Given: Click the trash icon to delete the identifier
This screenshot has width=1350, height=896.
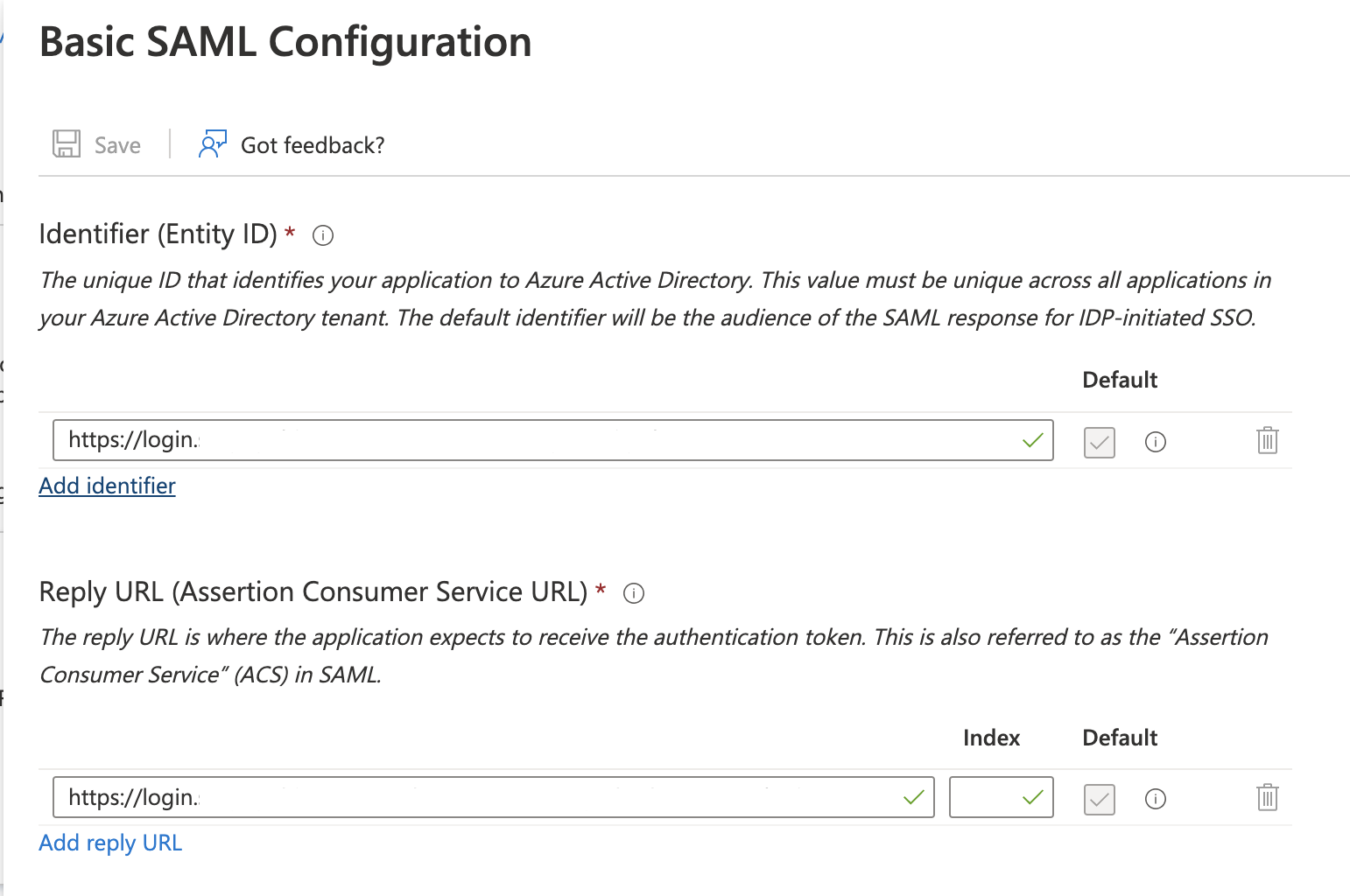Looking at the screenshot, I should click(x=1267, y=440).
